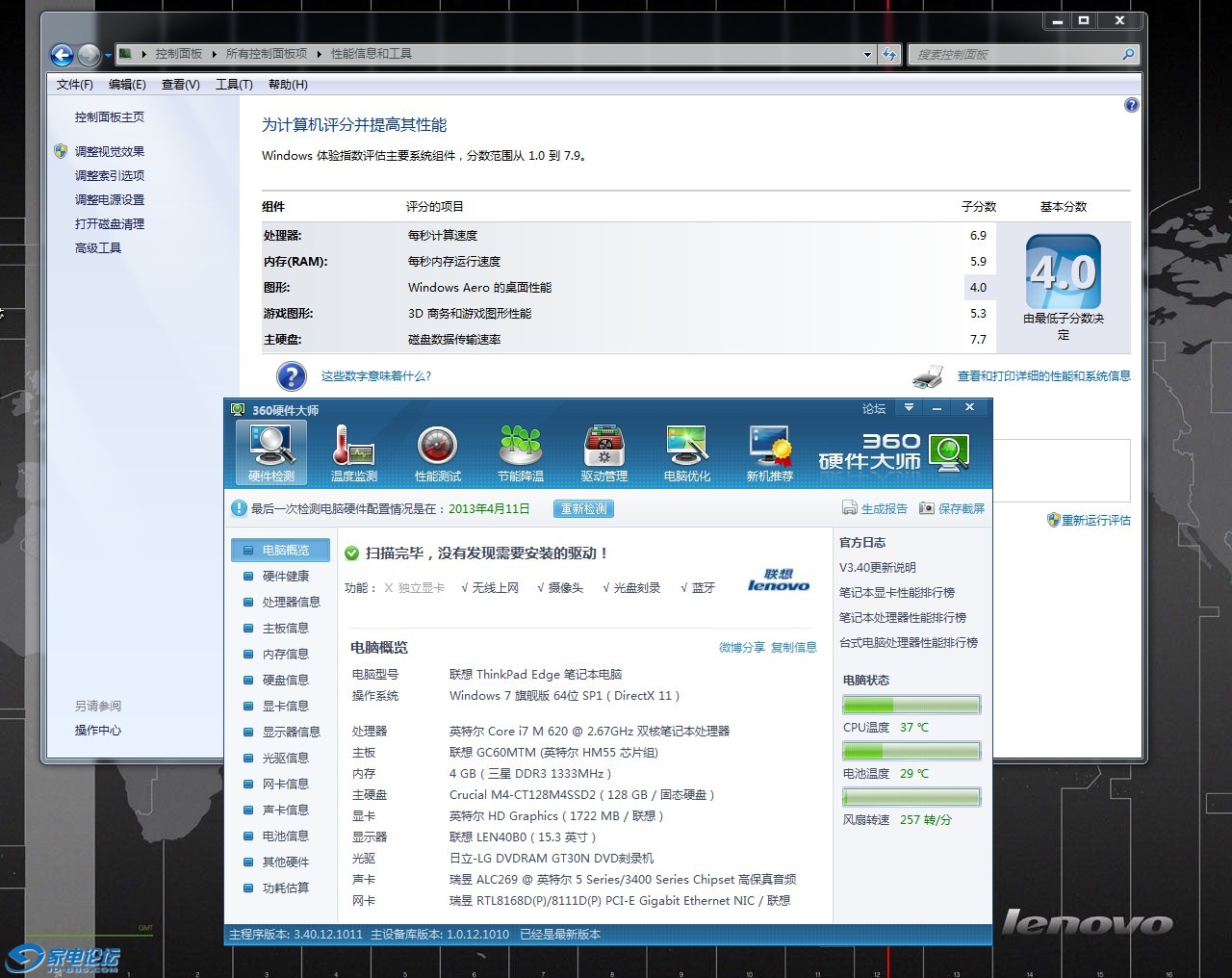Viewport: 1232px width, 978px height.
Task: Open the 这些数字意味着什么 link
Action: 375,376
